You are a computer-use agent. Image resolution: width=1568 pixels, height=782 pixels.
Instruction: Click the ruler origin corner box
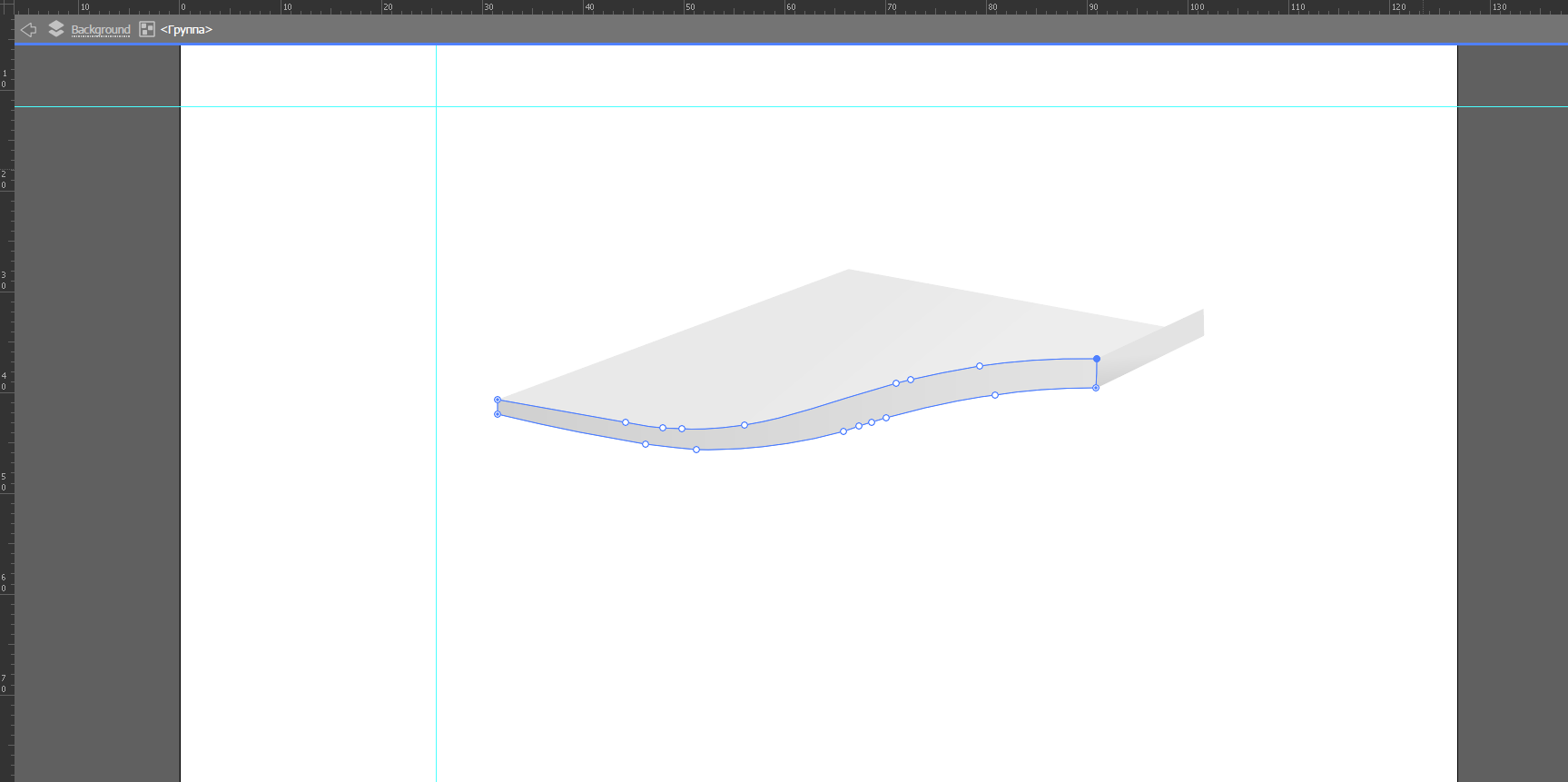point(7,7)
